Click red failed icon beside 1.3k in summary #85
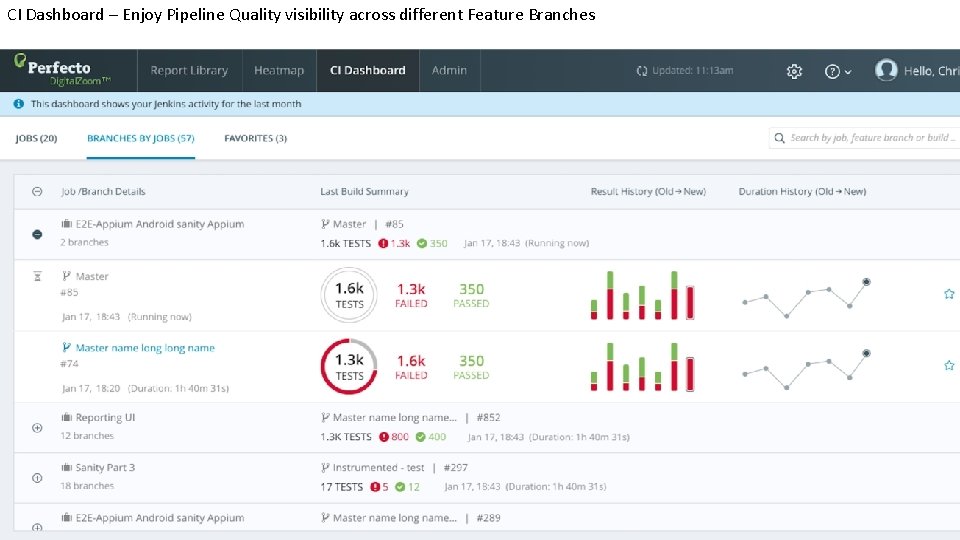 click(x=383, y=243)
